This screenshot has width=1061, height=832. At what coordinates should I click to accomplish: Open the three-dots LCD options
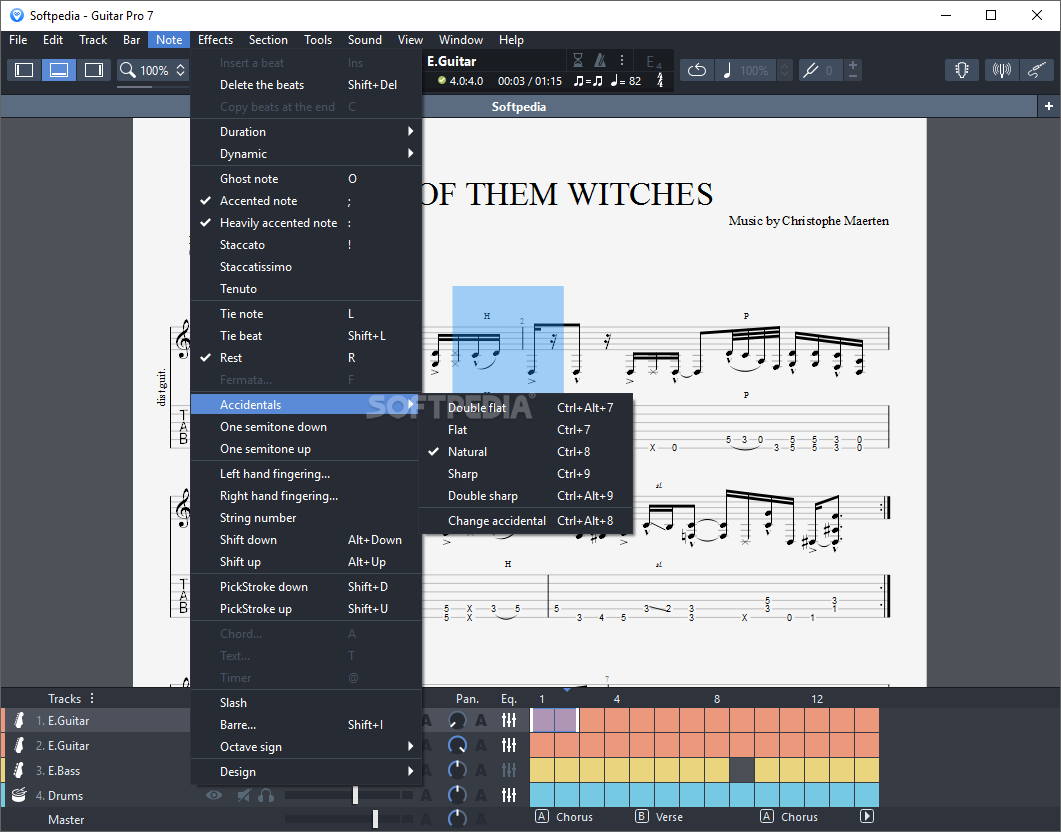[622, 60]
